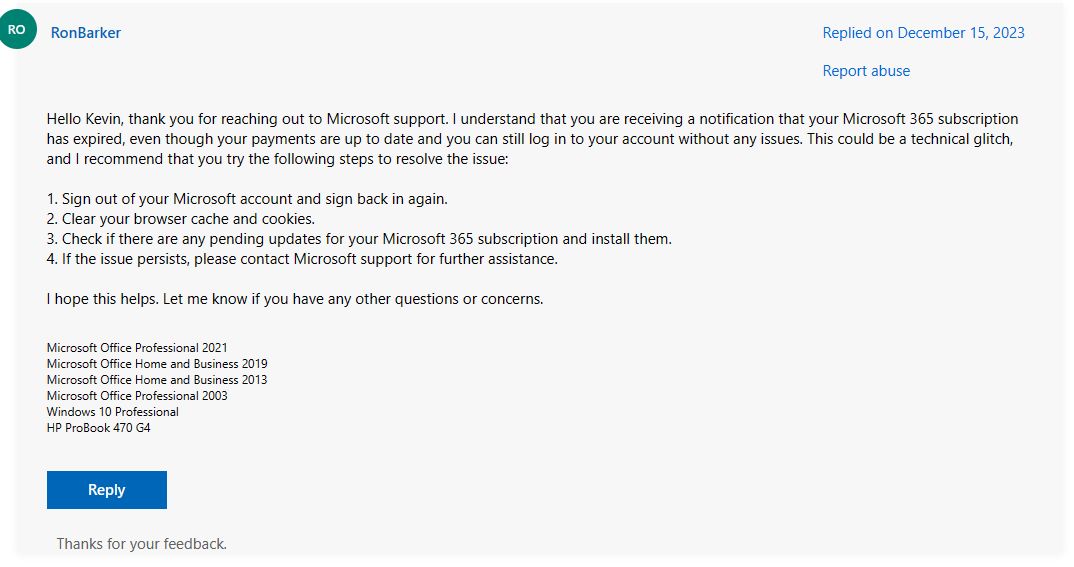Click the green RO avatar icon

17,30
